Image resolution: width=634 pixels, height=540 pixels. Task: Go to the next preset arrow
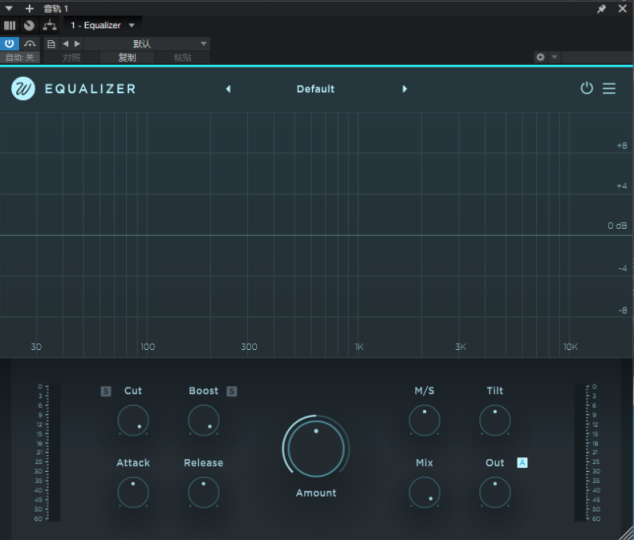[x=405, y=89]
